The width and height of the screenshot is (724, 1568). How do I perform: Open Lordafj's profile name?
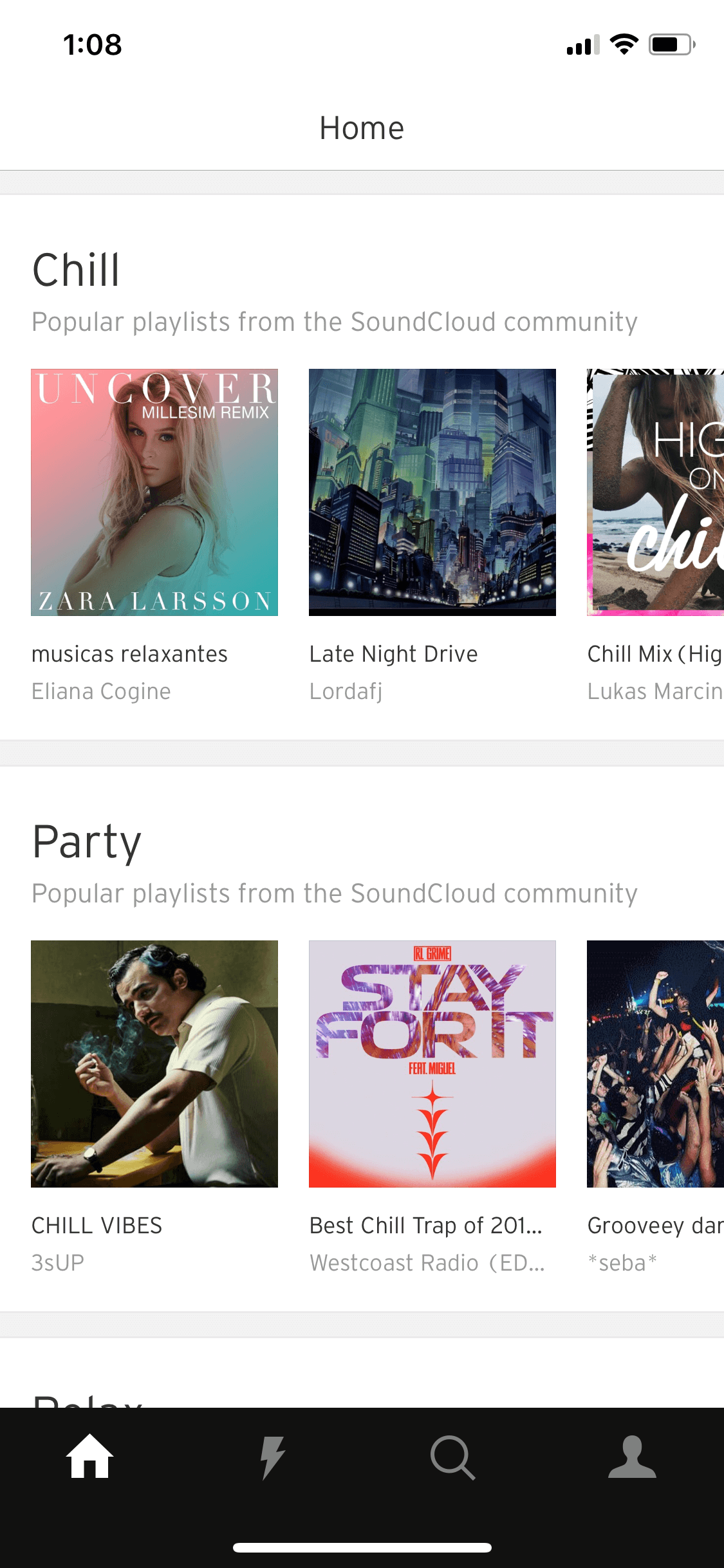coord(346,692)
